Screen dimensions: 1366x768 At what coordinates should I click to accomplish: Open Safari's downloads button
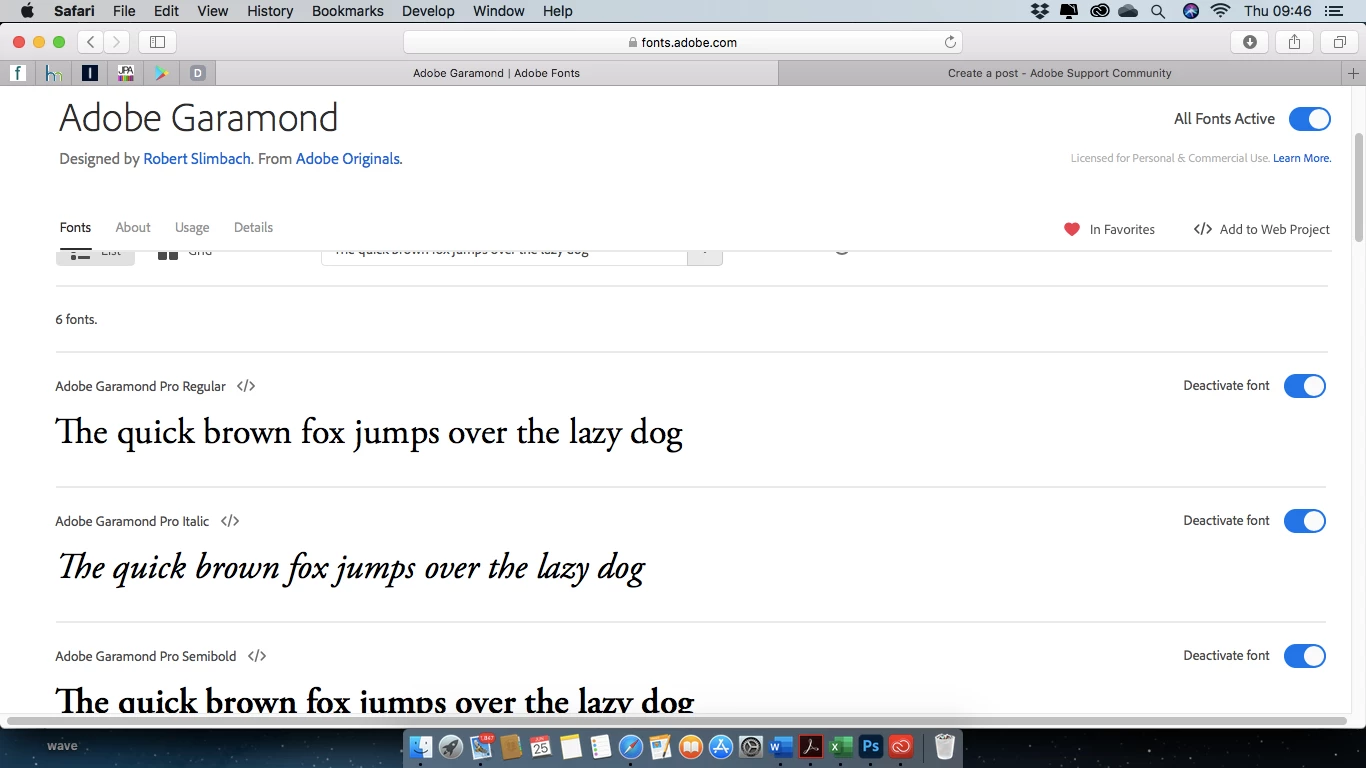pyautogui.click(x=1250, y=42)
